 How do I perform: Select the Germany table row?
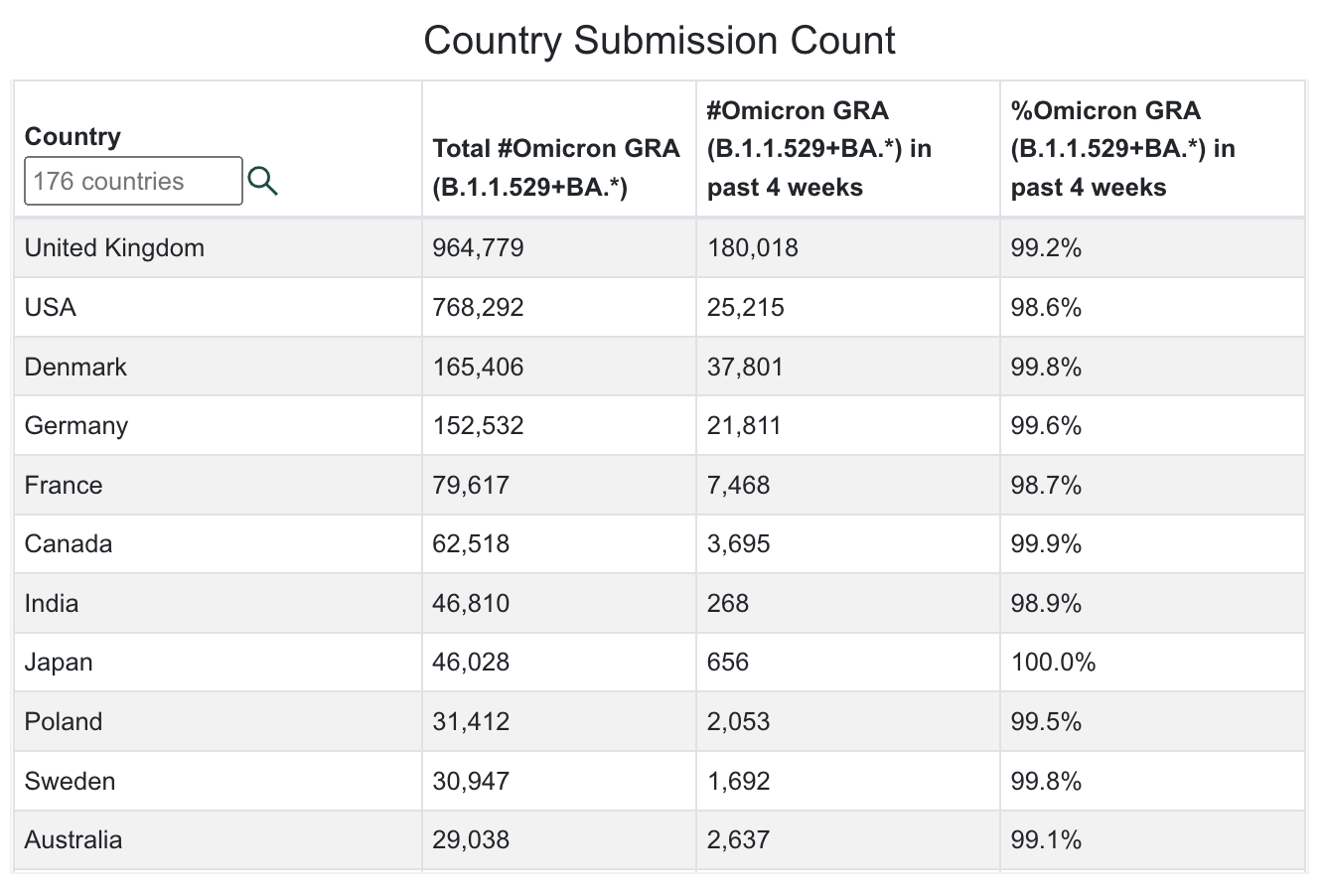point(76,426)
